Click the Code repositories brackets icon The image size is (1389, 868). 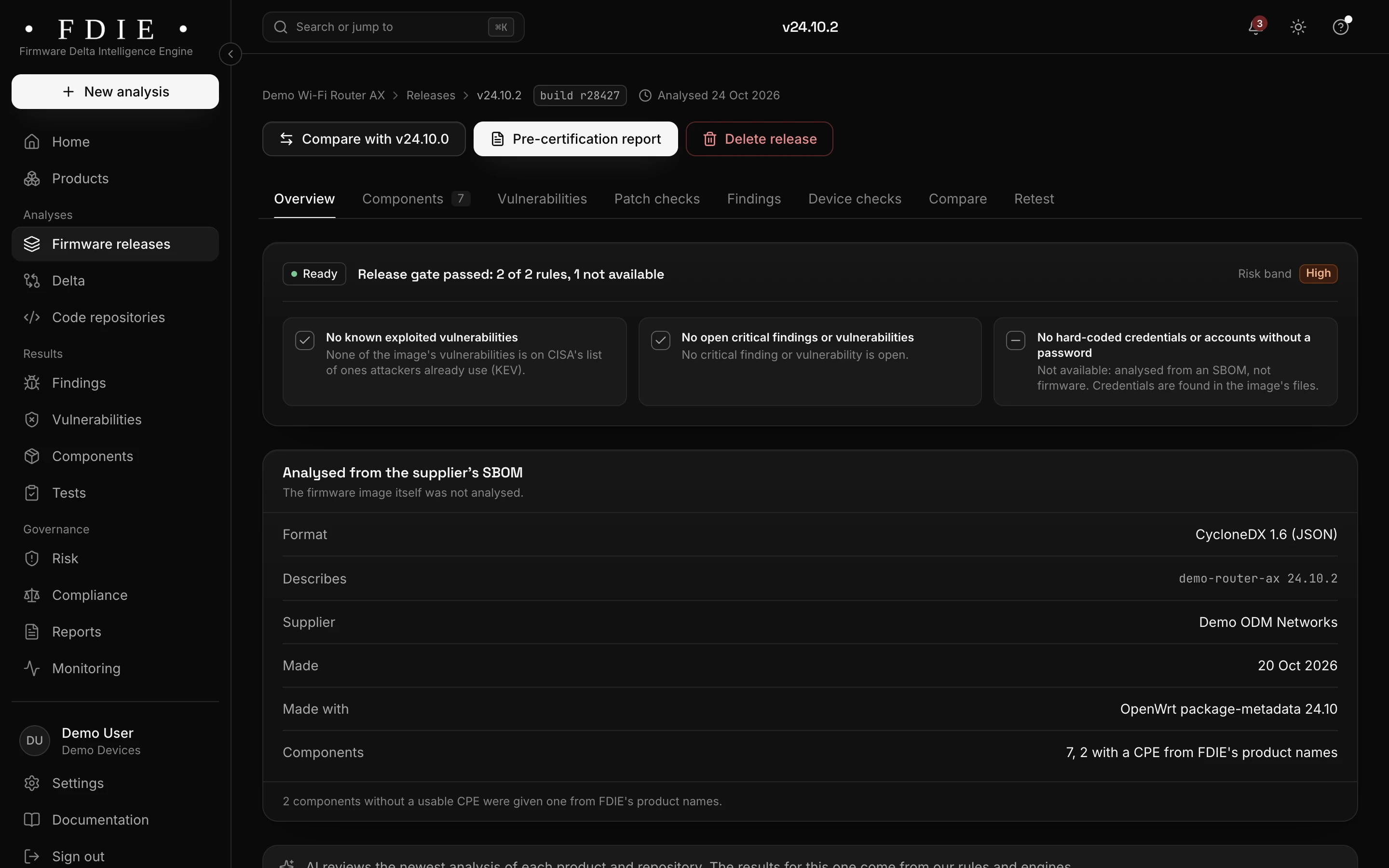[x=32, y=317]
